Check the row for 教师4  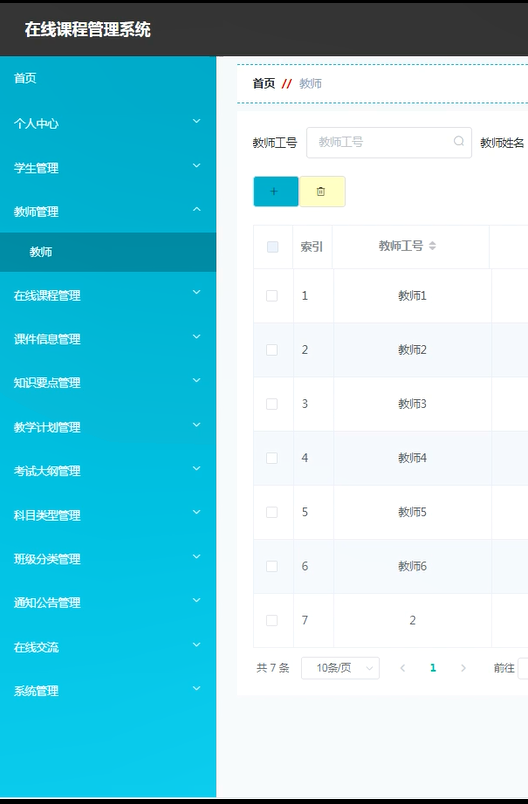tap(272, 458)
